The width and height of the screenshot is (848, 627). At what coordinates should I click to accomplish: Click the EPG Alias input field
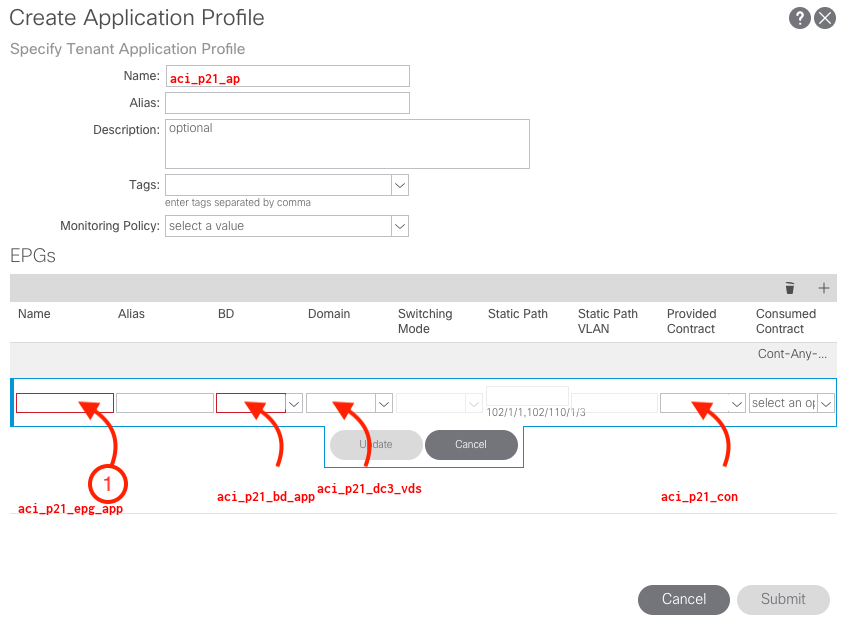[165, 403]
